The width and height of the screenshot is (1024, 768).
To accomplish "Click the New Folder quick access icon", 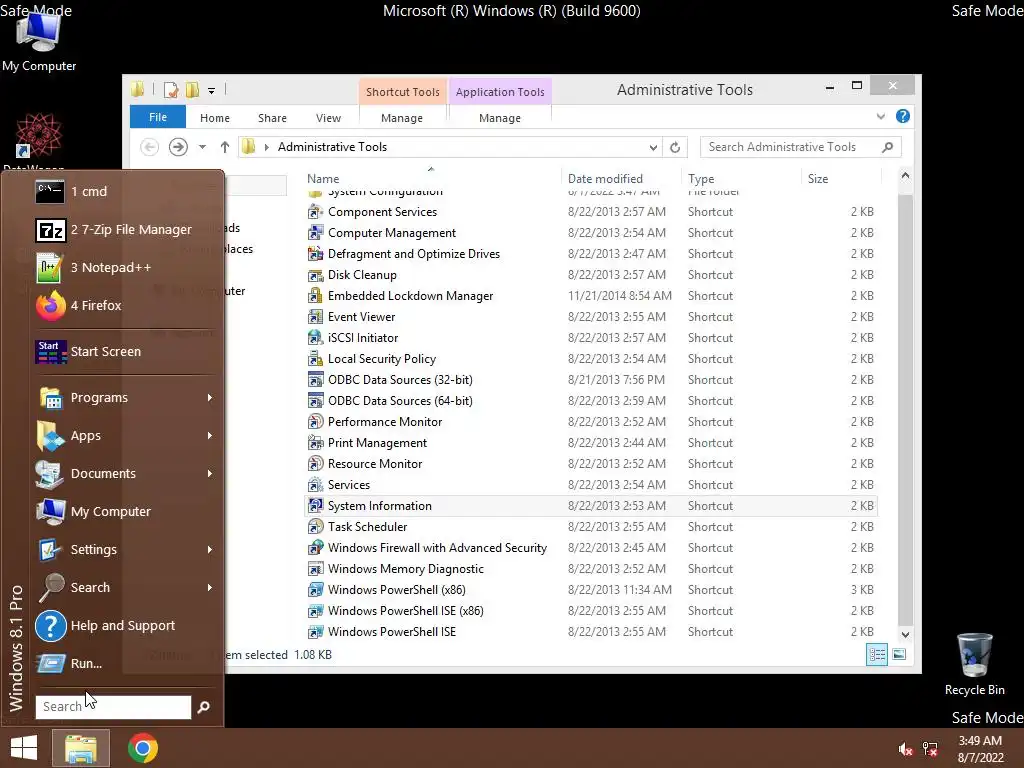I will (x=192, y=90).
